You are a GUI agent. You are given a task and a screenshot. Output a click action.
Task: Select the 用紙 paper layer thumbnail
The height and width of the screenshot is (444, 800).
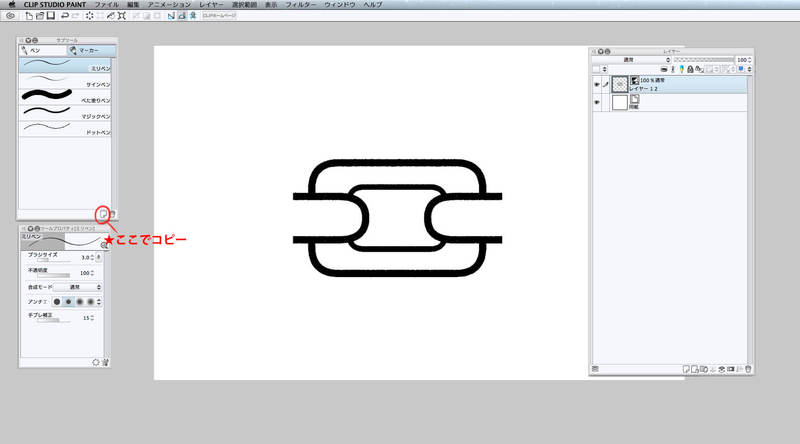(x=619, y=103)
